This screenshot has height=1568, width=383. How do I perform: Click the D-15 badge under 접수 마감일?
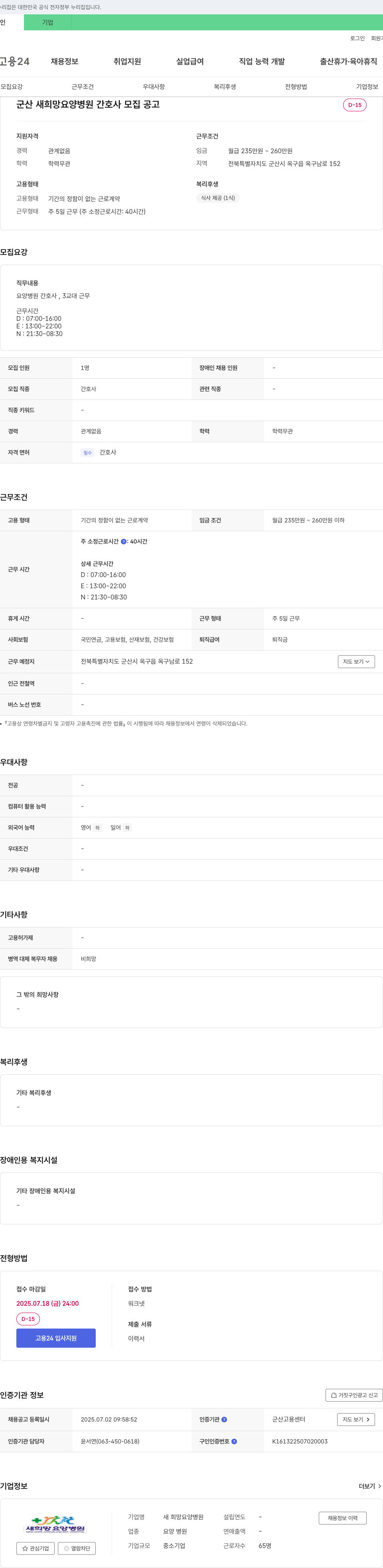pos(28,1319)
